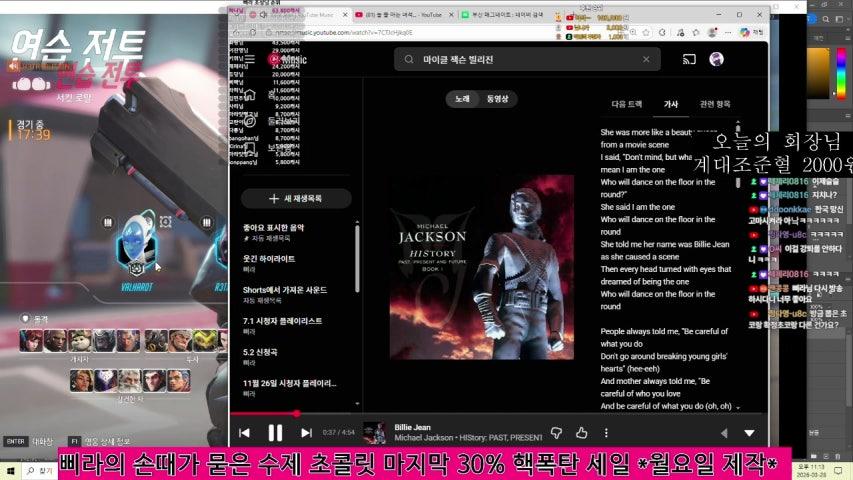
Task: Open the Home icon in the YouTube Music sidebar
Action: click(x=250, y=95)
